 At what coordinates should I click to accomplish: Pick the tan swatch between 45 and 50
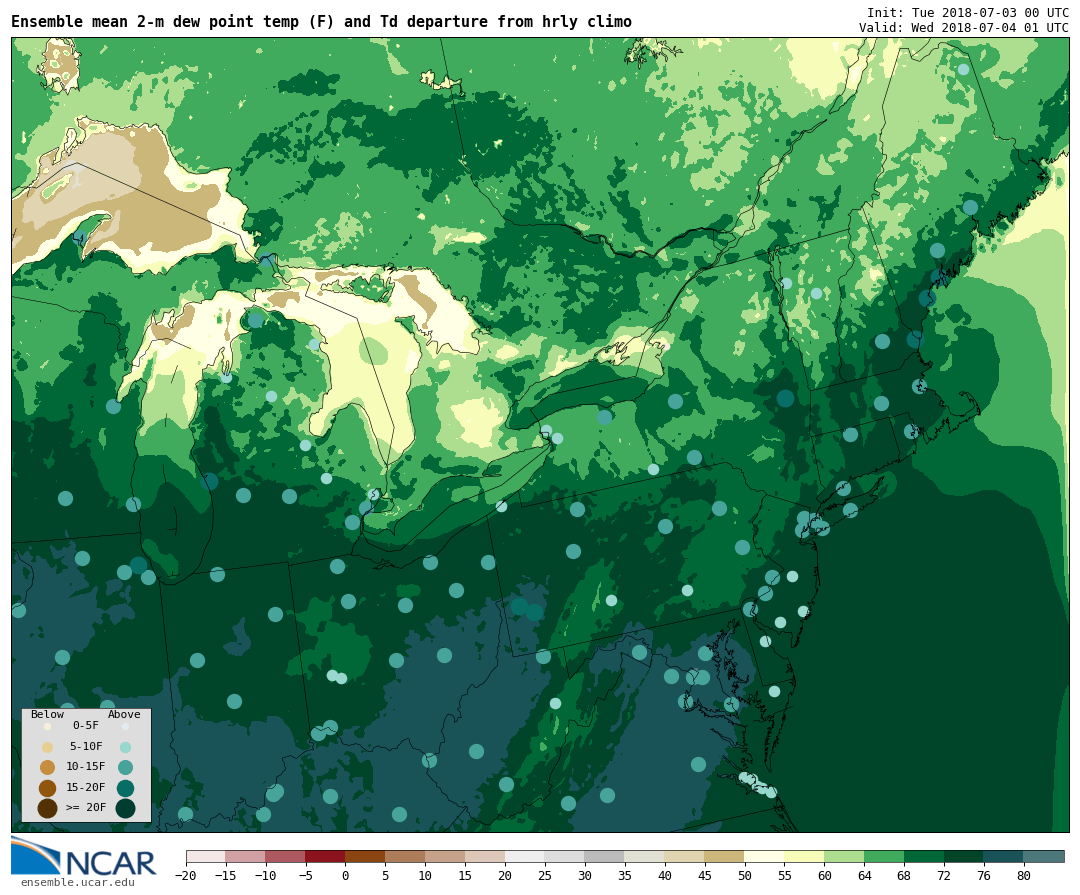click(725, 856)
